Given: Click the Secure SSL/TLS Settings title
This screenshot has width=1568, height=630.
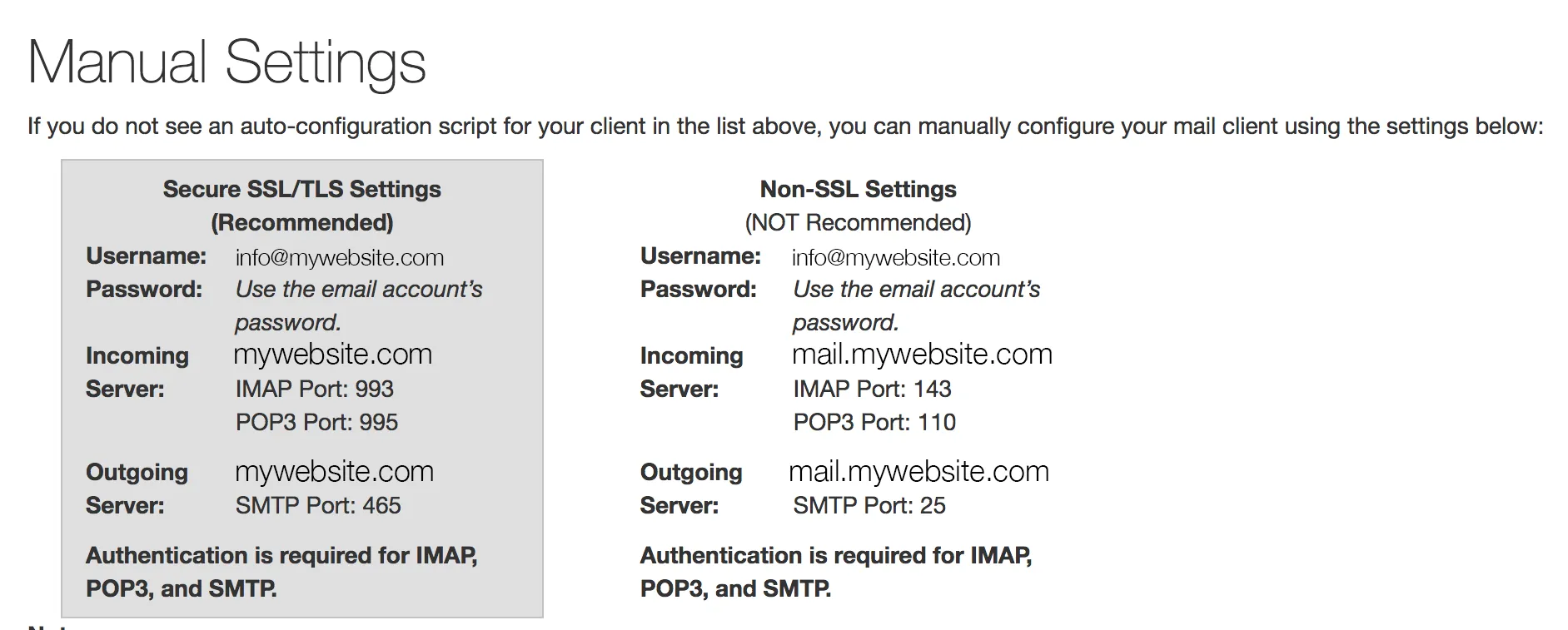Looking at the screenshot, I should tap(301, 190).
